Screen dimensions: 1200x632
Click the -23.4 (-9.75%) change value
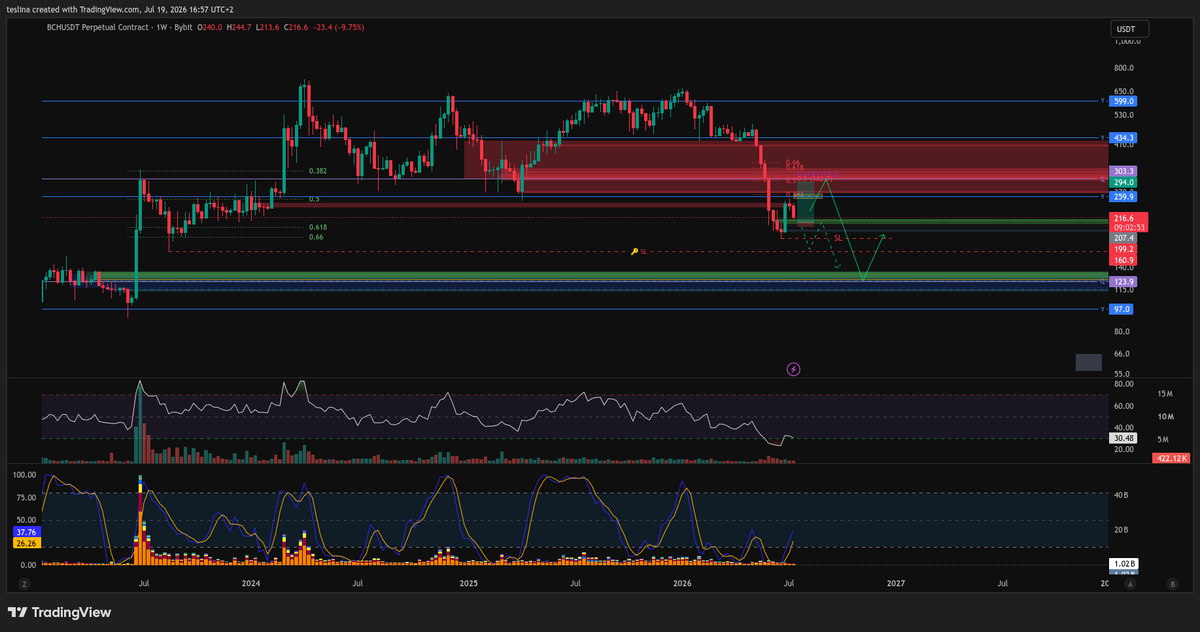339,27
